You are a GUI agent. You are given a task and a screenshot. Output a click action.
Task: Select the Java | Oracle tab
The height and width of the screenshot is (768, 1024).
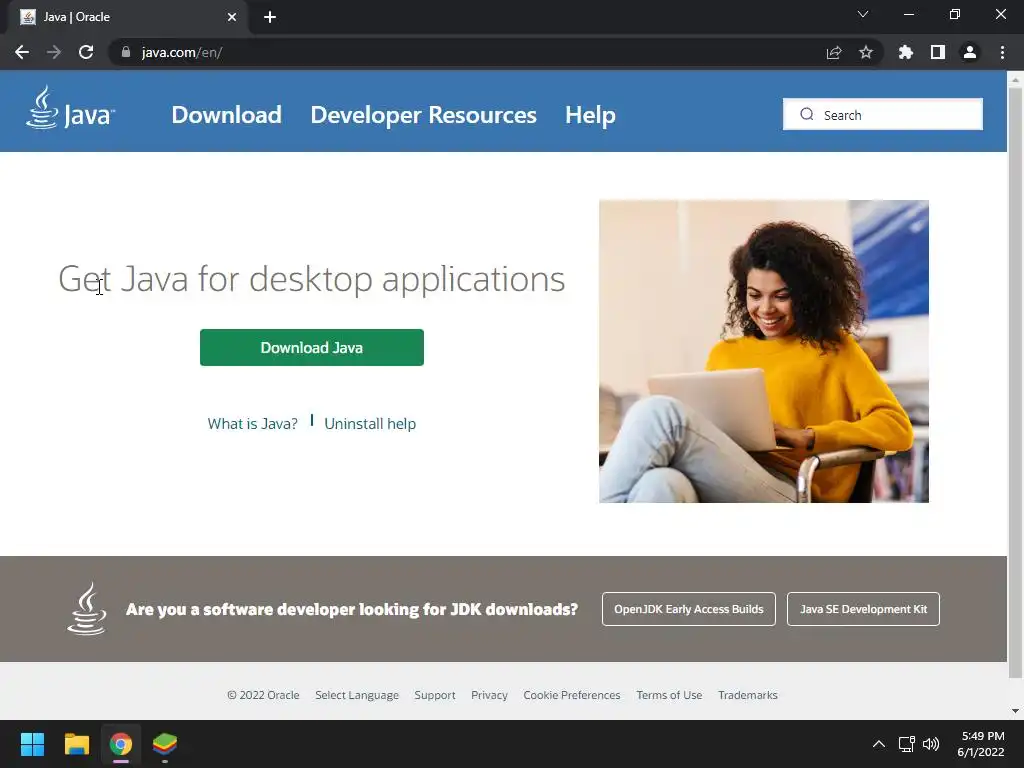coord(127,17)
